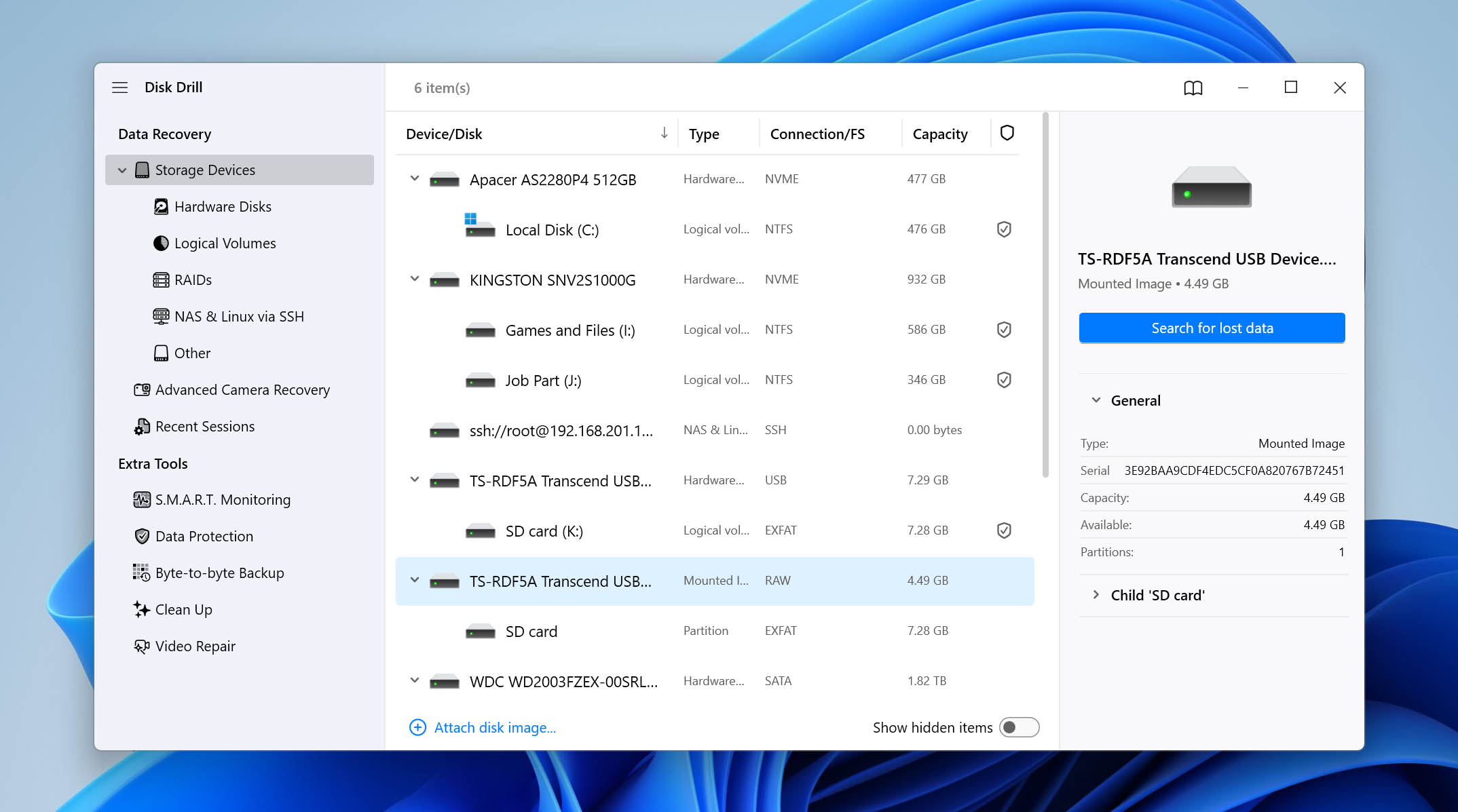
Task: Sort by the Capacity column header
Action: 940,134
